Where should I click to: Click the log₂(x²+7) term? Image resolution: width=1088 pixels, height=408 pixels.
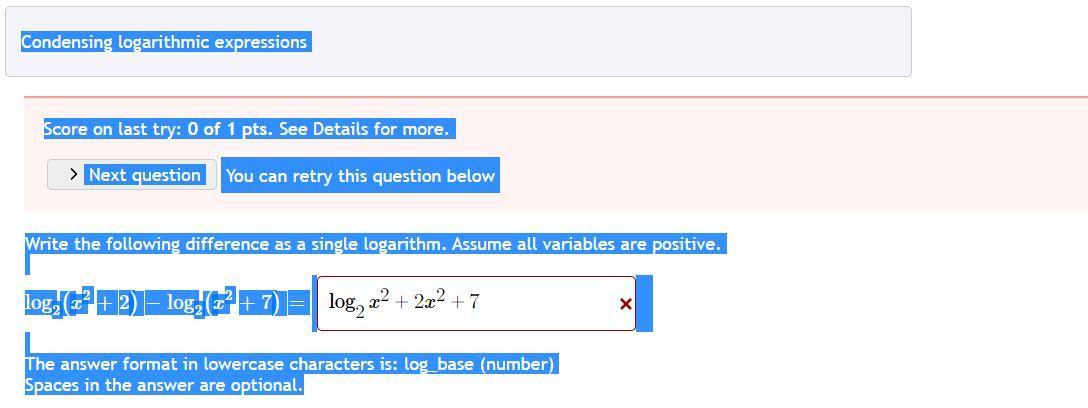click(x=222, y=303)
